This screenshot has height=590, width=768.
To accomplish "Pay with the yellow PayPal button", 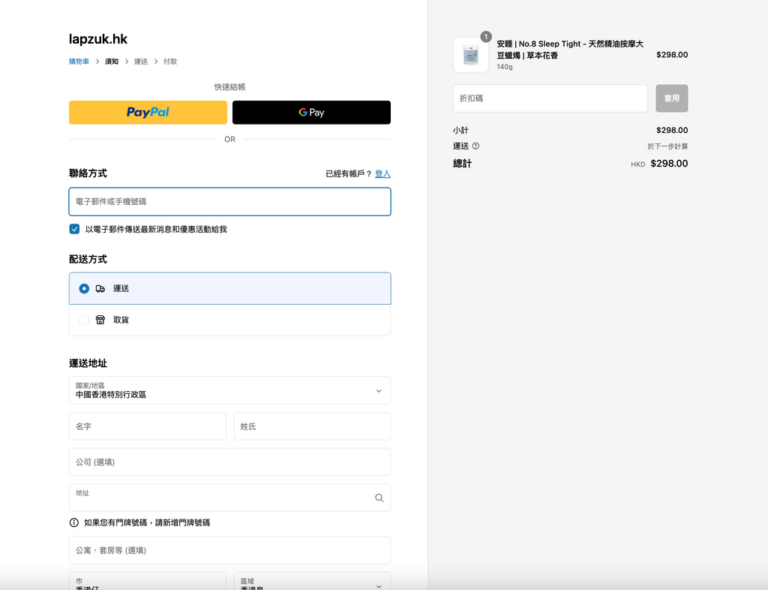I will pos(148,112).
